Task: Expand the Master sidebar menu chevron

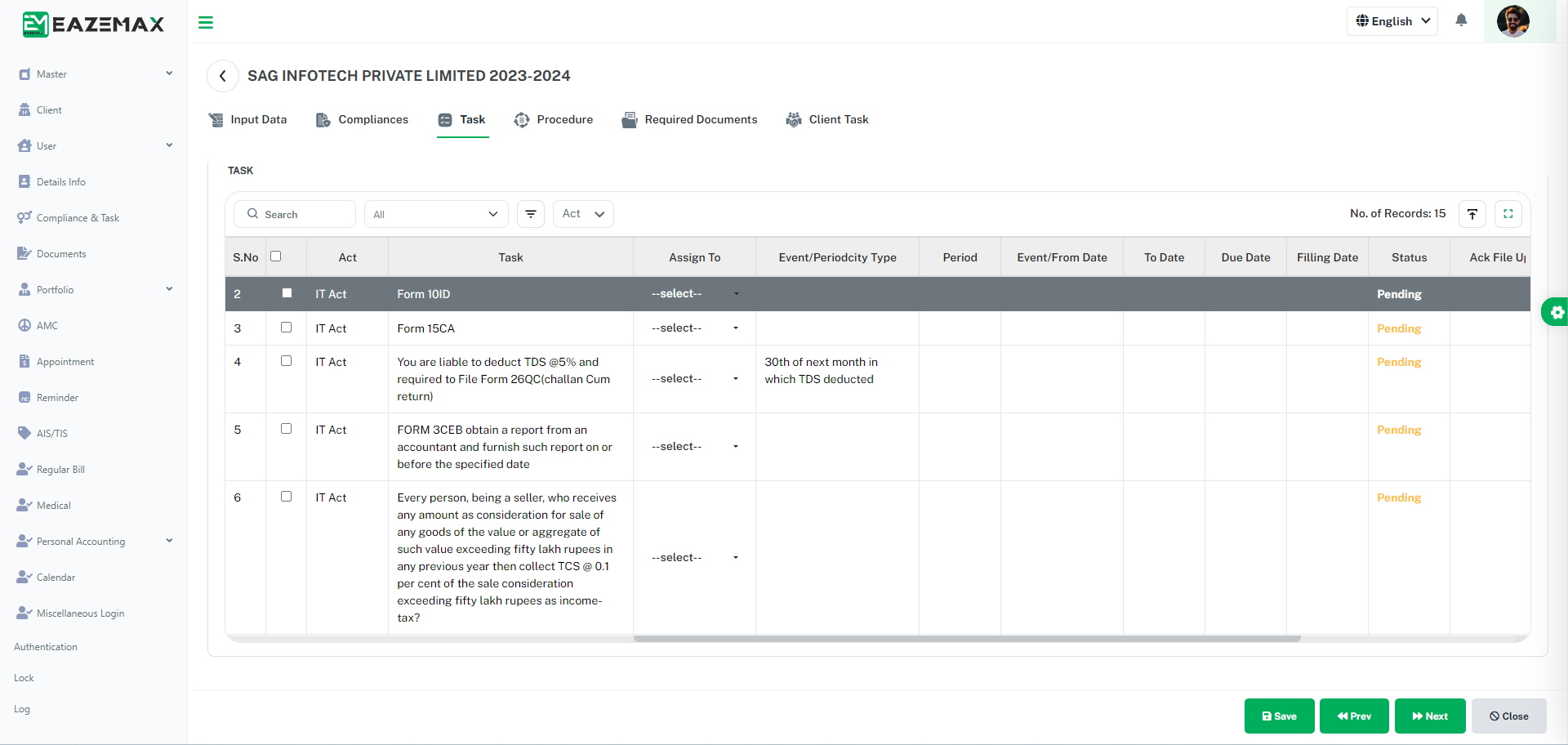Action: point(169,74)
